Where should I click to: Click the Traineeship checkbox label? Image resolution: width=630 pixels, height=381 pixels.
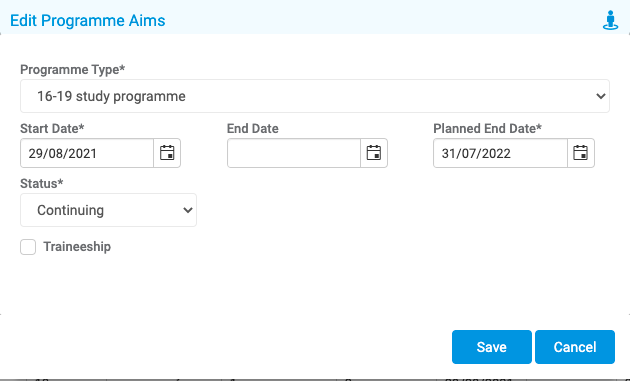(x=77, y=247)
